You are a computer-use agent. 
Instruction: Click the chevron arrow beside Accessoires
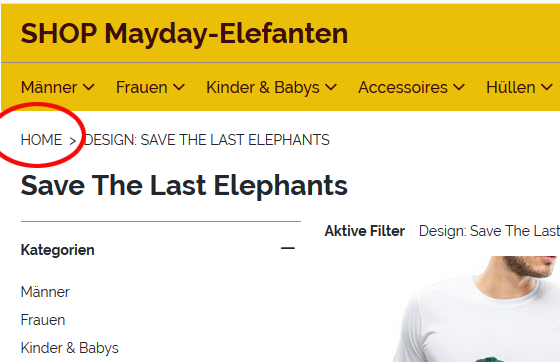tap(459, 87)
